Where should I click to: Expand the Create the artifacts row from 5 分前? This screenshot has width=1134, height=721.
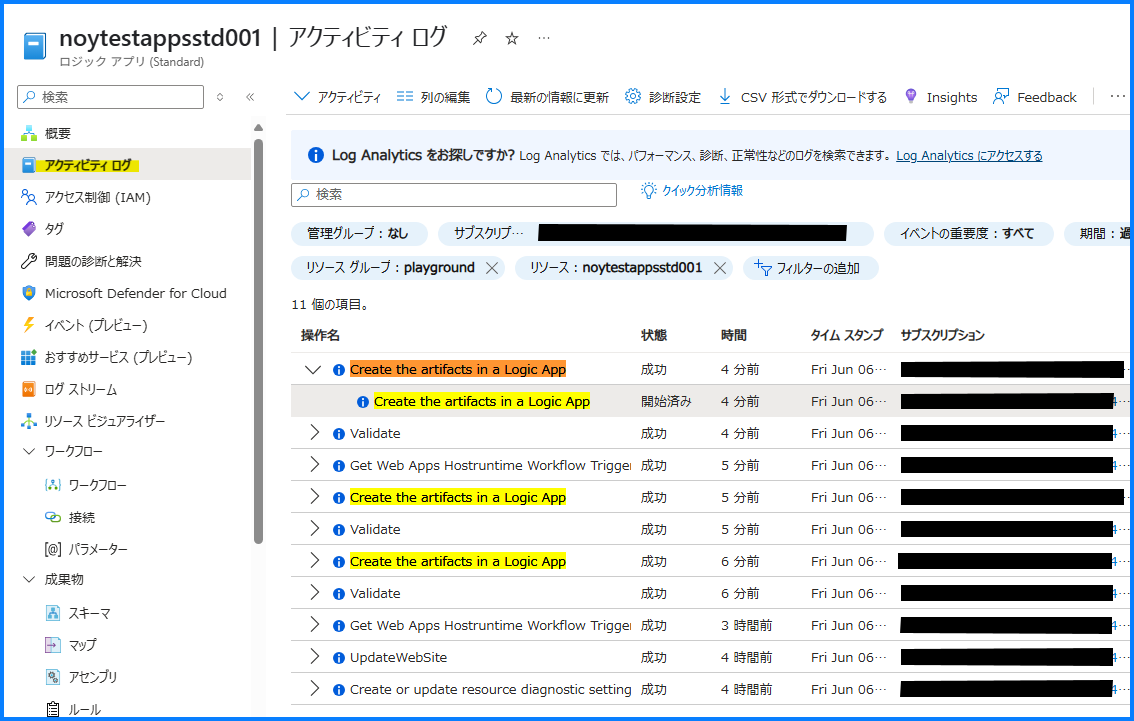coord(314,497)
